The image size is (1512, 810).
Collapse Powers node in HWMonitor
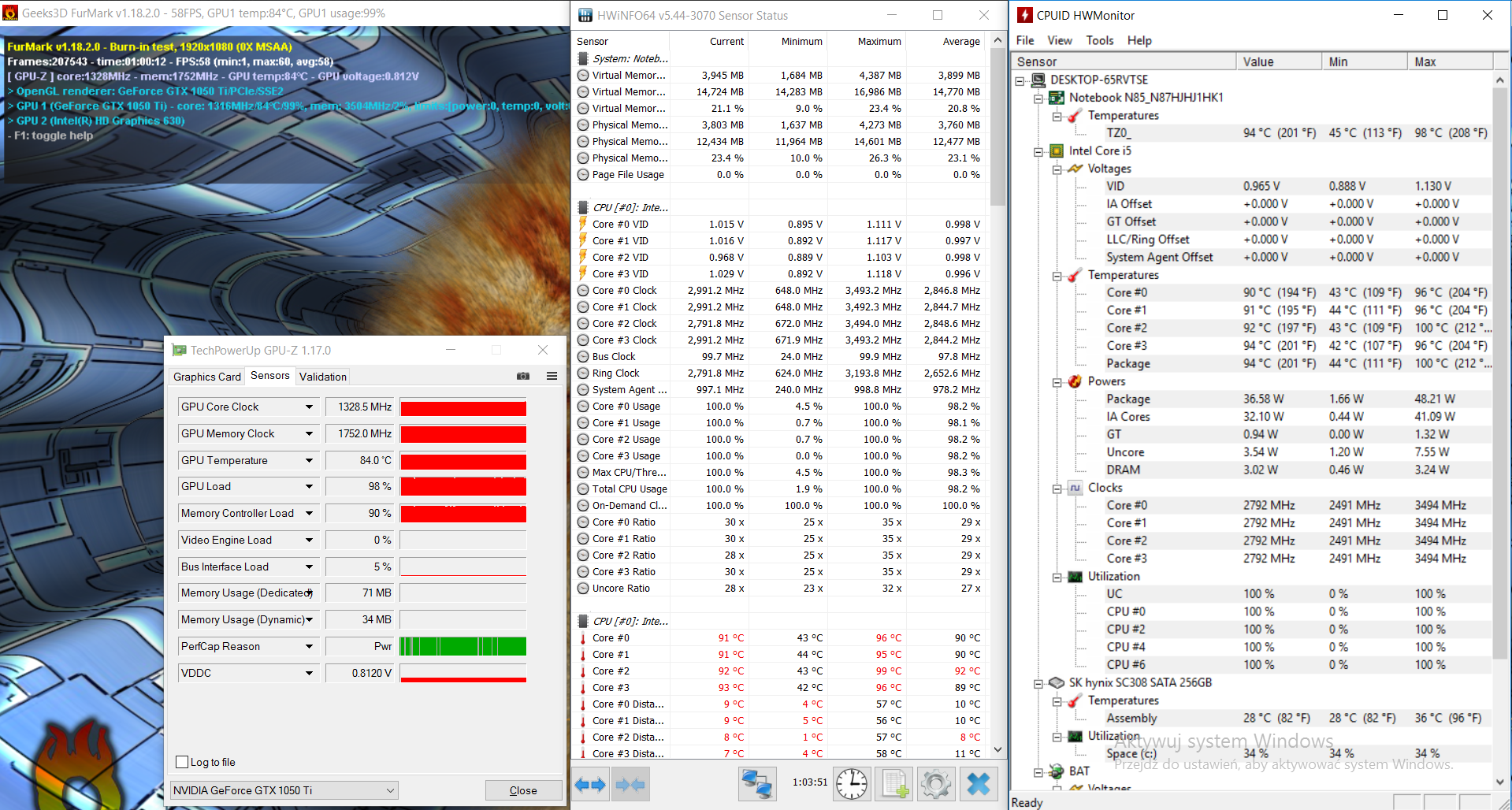(1057, 382)
